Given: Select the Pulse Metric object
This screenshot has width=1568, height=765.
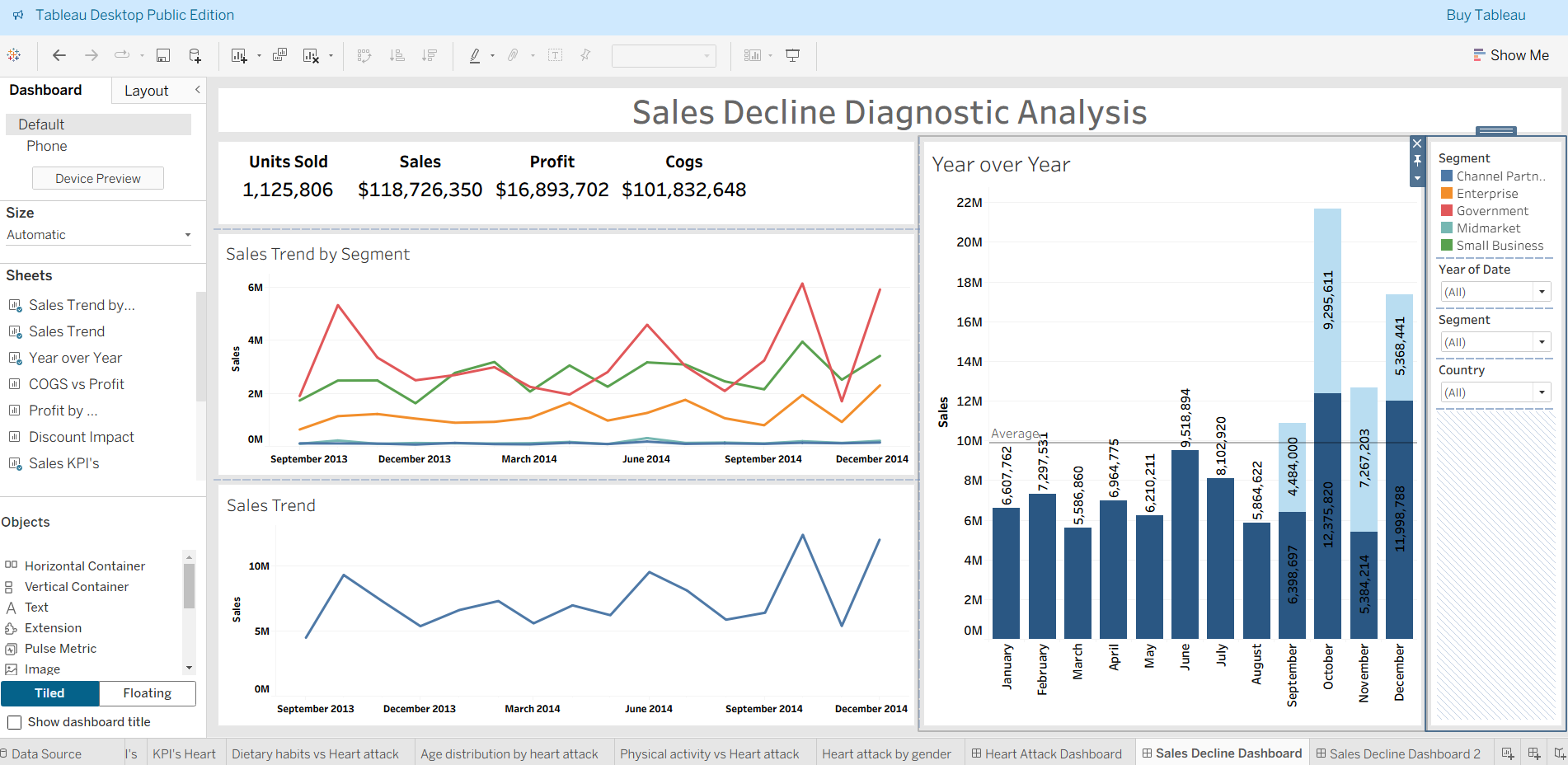Looking at the screenshot, I should pyautogui.click(x=60, y=649).
